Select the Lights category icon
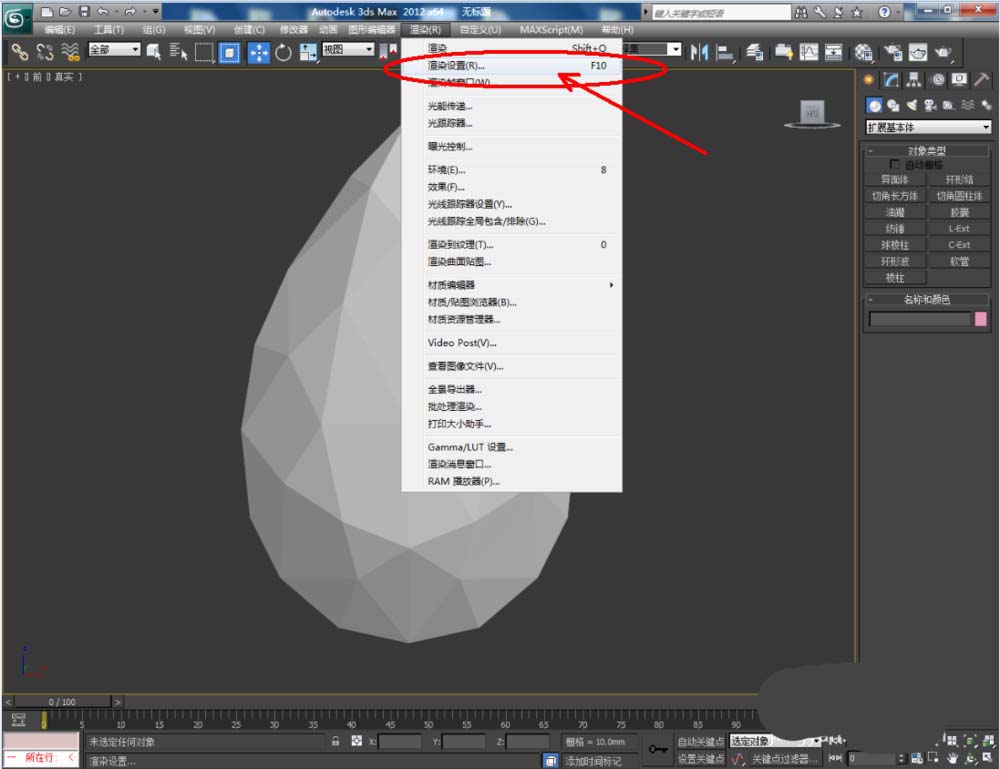This screenshot has height=769, width=1000. (x=911, y=105)
